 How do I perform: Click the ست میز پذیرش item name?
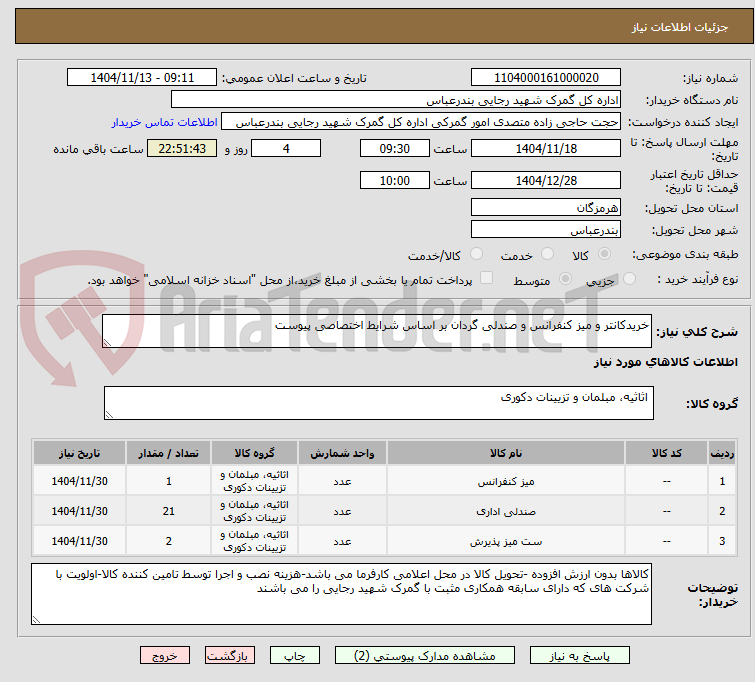pyautogui.click(x=506, y=541)
